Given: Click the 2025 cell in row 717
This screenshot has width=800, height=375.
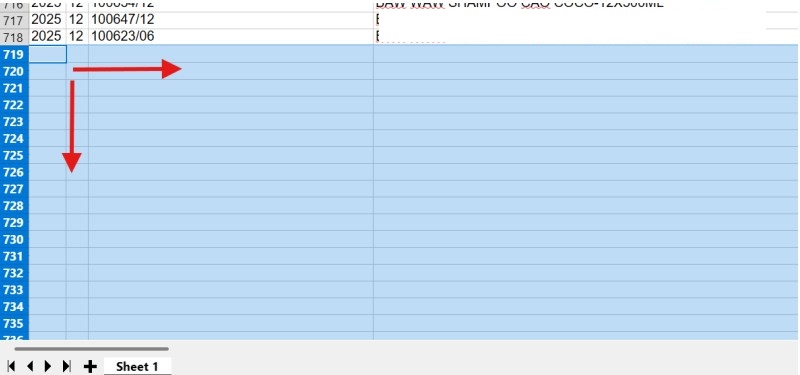Looking at the screenshot, I should (x=47, y=20).
